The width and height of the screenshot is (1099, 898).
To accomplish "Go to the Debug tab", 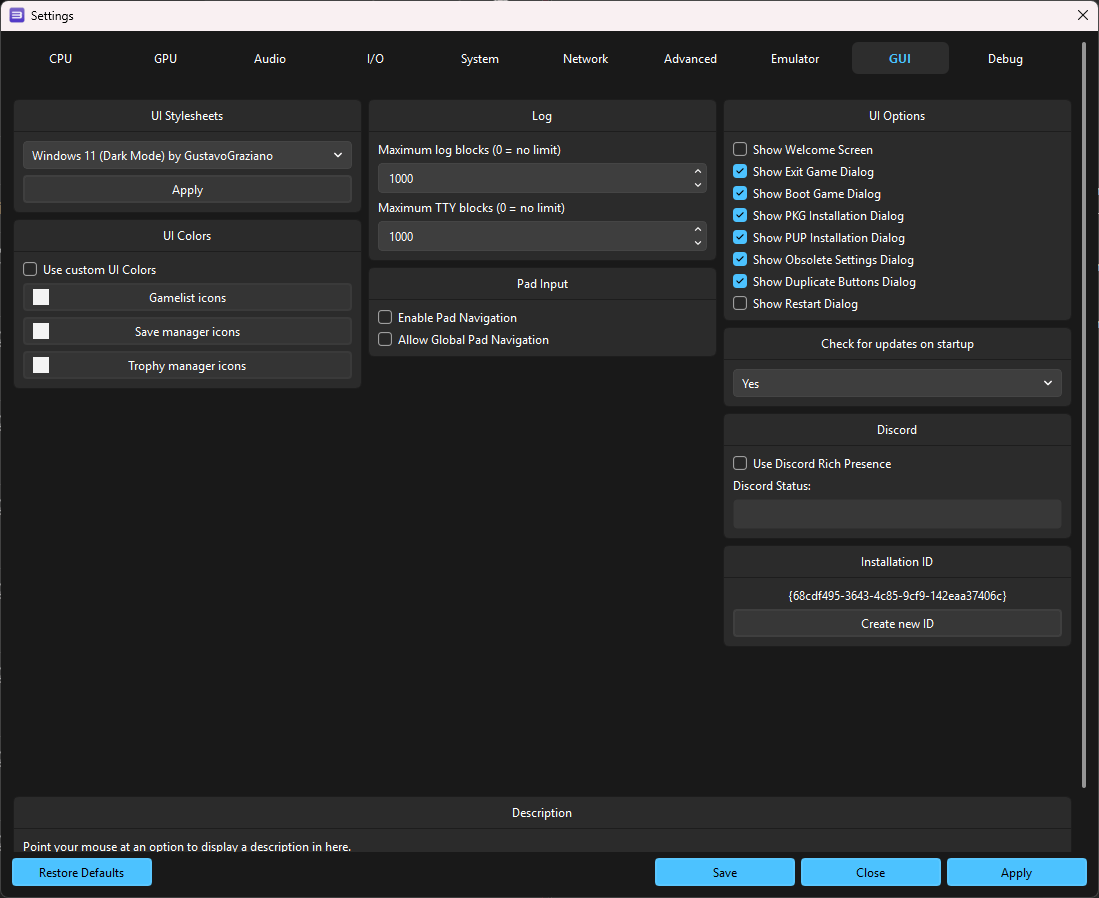I will point(1005,59).
